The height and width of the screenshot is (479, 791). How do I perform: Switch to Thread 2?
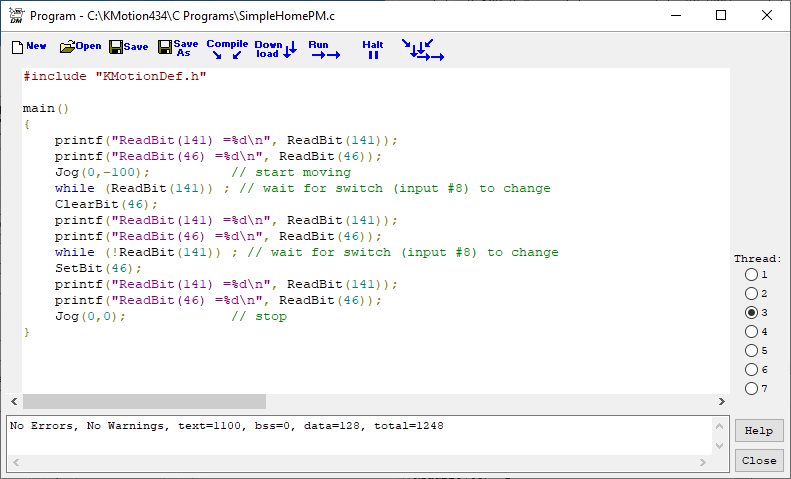coord(751,293)
